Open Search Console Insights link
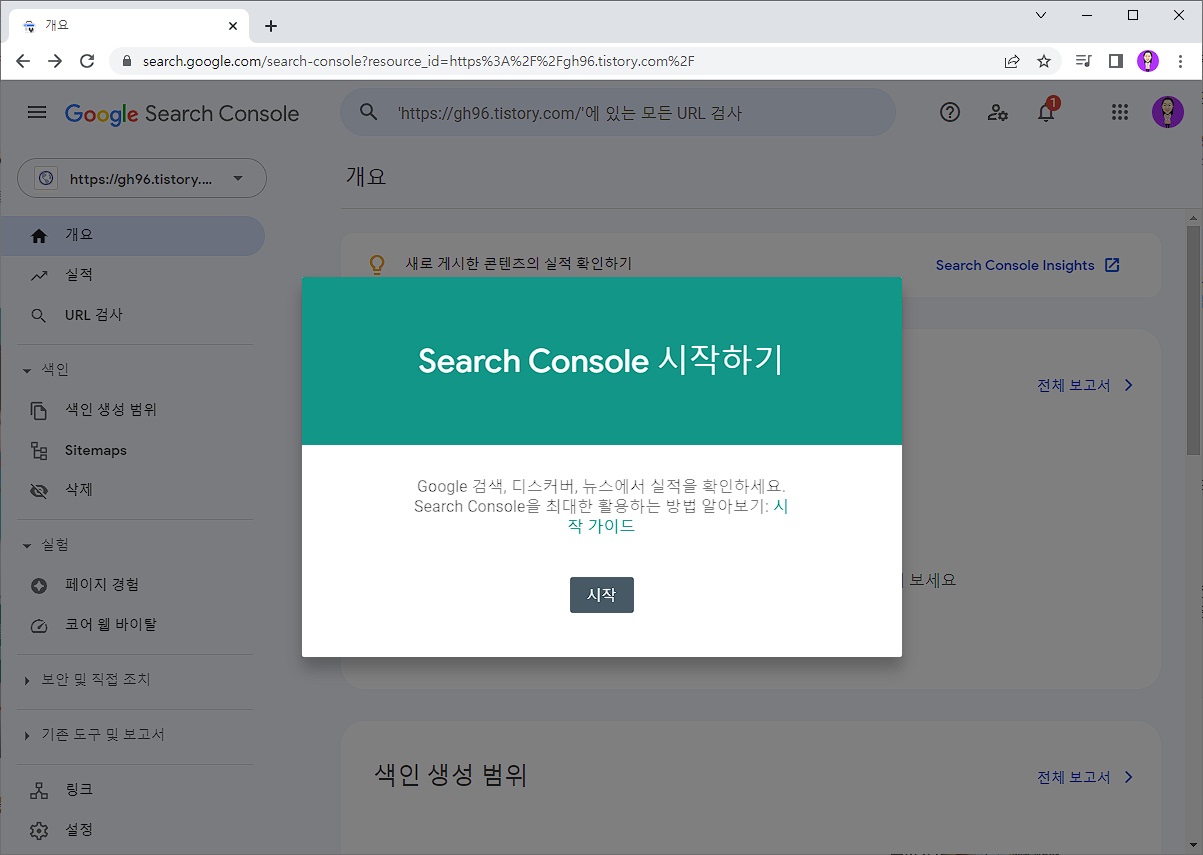This screenshot has height=855, width=1203. point(1015,265)
